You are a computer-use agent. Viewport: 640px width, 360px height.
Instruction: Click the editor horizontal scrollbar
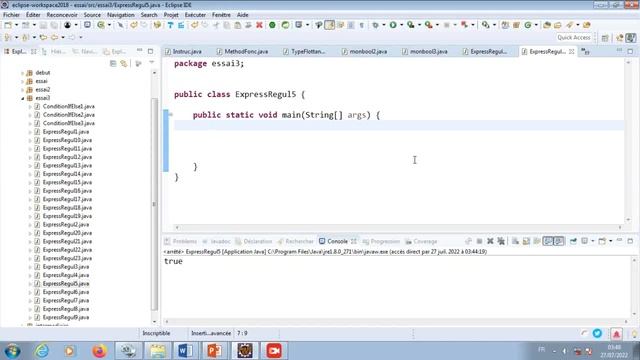pos(398,227)
